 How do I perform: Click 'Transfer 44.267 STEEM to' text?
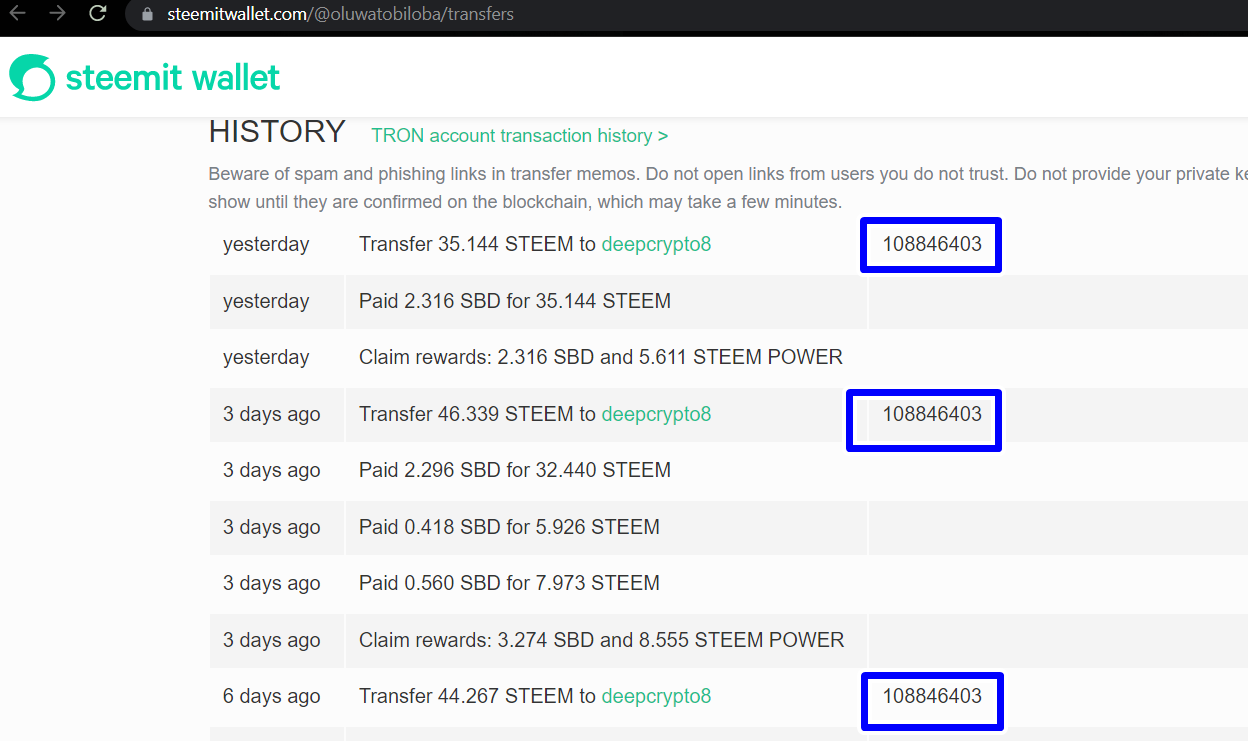point(477,696)
